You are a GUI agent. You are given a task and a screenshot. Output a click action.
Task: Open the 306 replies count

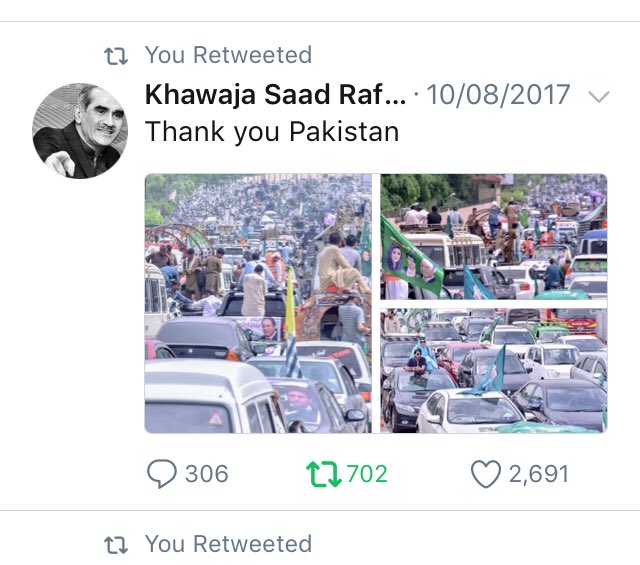207,474
